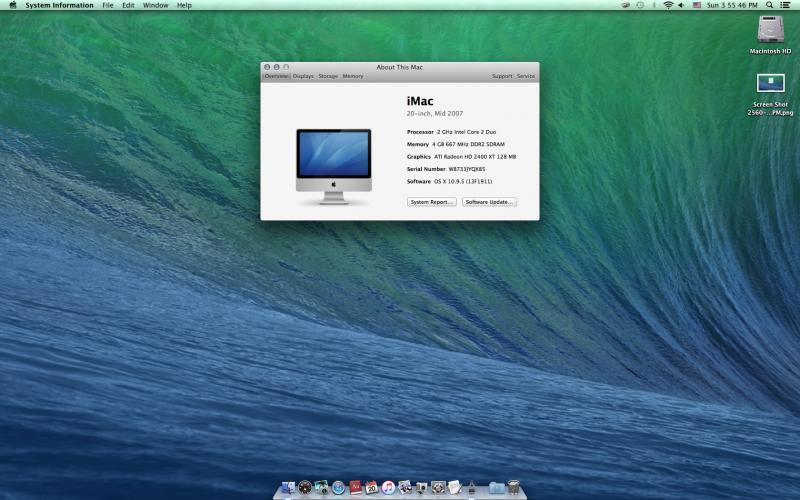Click the Bluetooth icon in the menu bar
This screenshot has width=800, height=500.
click(x=654, y=5)
